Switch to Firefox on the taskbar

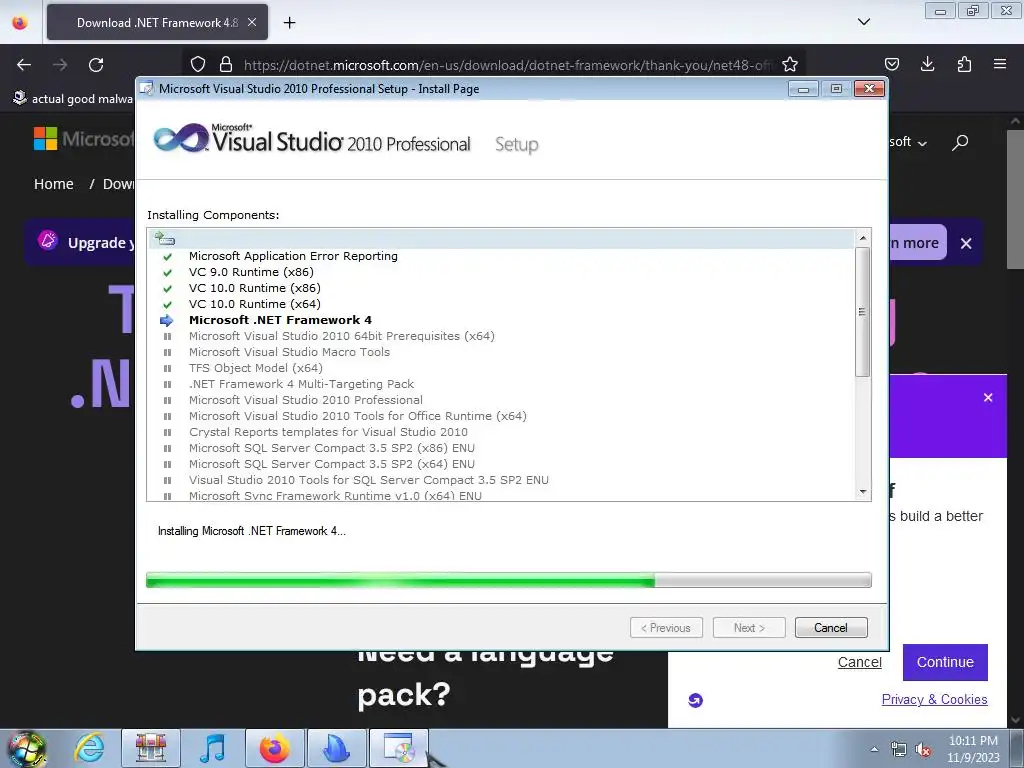(274, 748)
